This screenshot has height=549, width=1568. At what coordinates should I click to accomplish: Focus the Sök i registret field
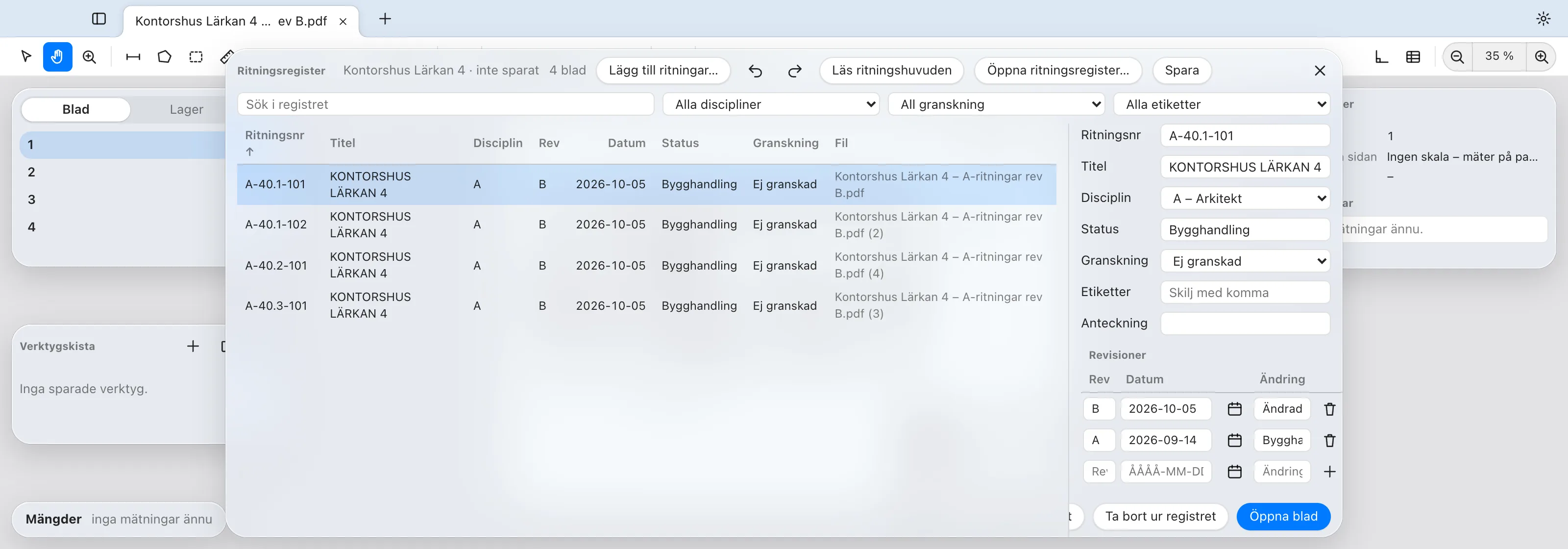(x=445, y=104)
